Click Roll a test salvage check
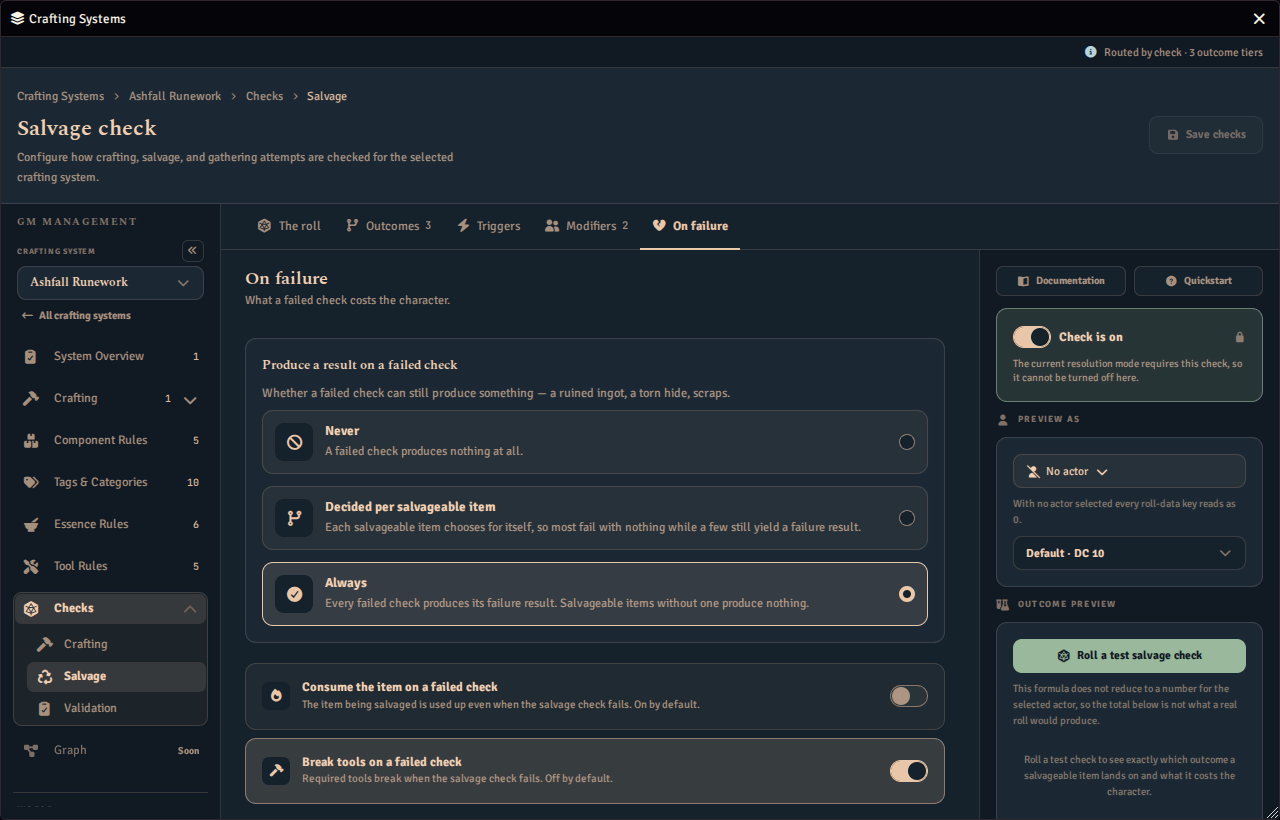This screenshot has height=820, width=1280. [x=1129, y=656]
